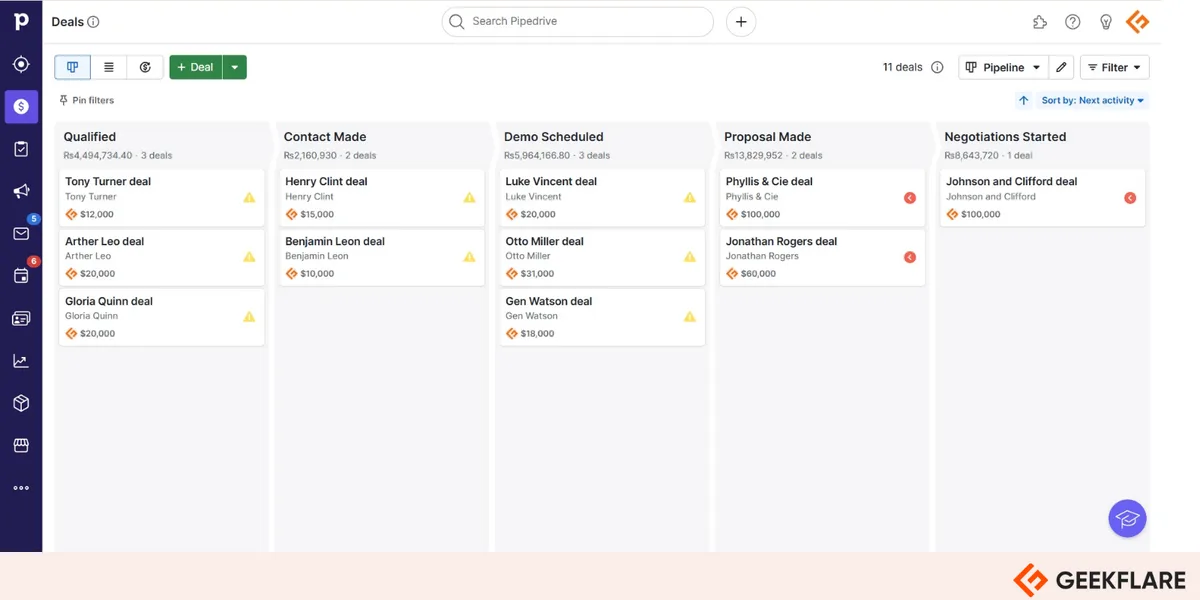Viewport: 1200px width, 600px height.
Task: Click warning icon on Luke Vincent deal
Action: [x=689, y=197]
